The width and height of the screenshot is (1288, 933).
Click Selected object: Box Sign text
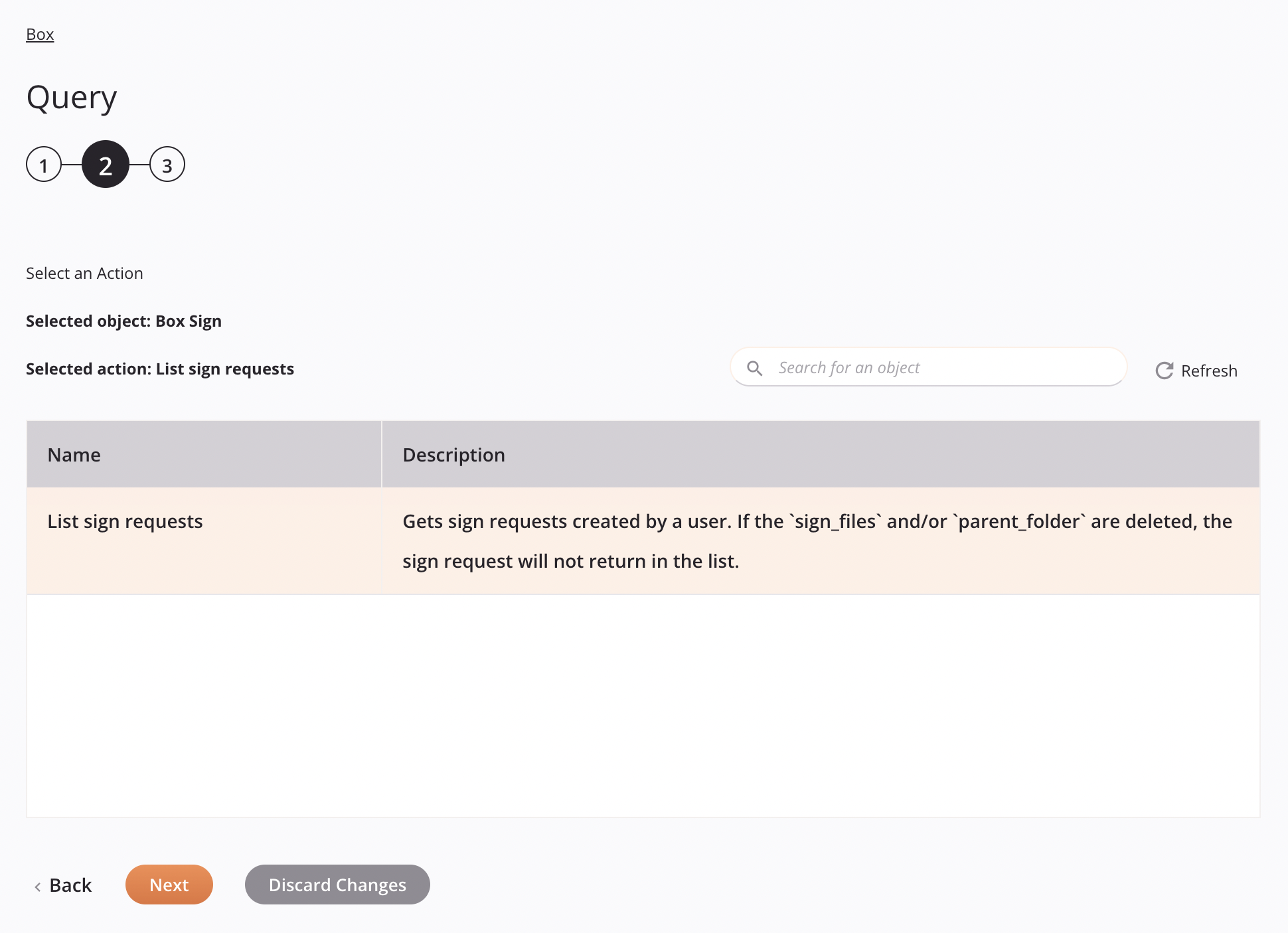point(123,321)
